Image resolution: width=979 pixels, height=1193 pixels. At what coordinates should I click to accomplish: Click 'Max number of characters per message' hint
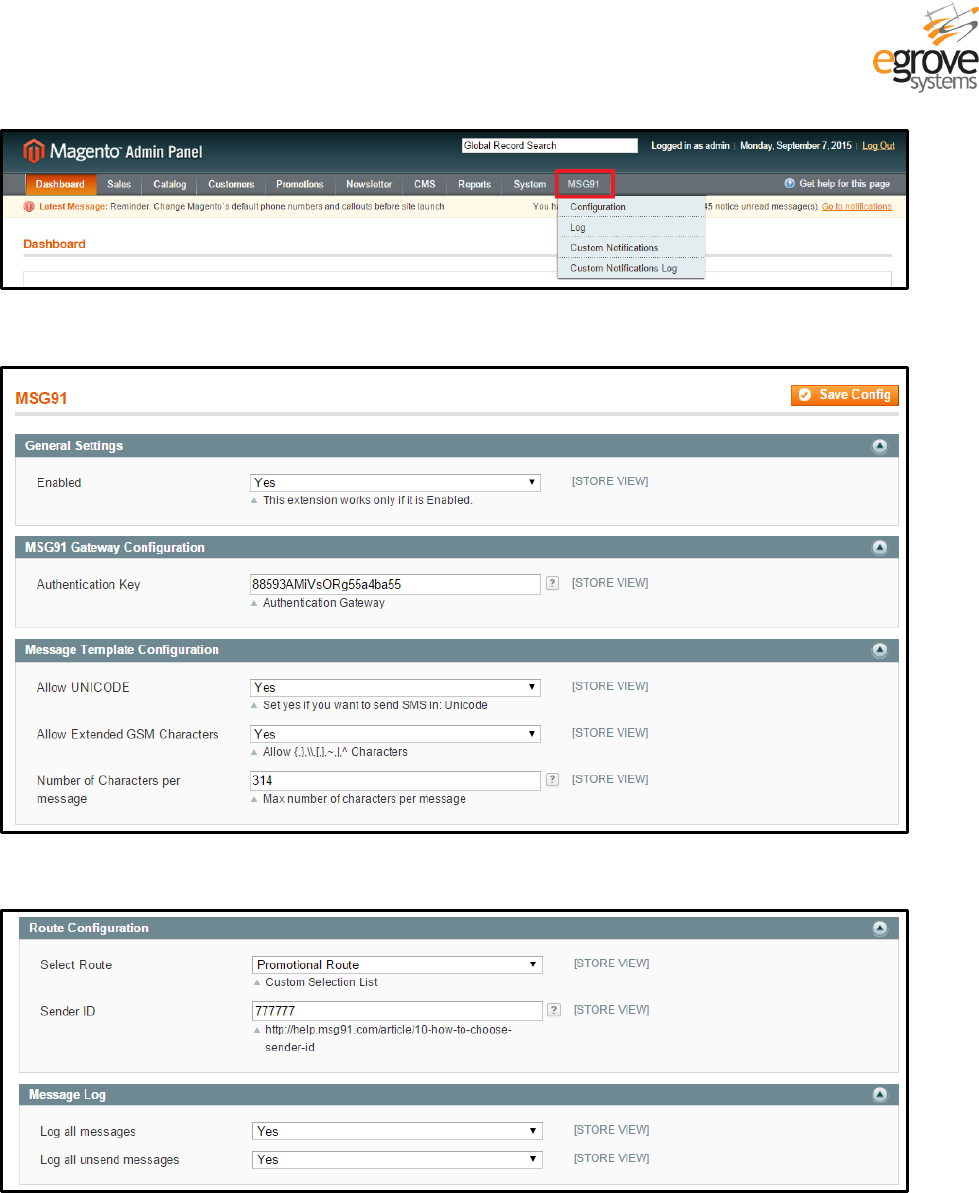coord(364,799)
